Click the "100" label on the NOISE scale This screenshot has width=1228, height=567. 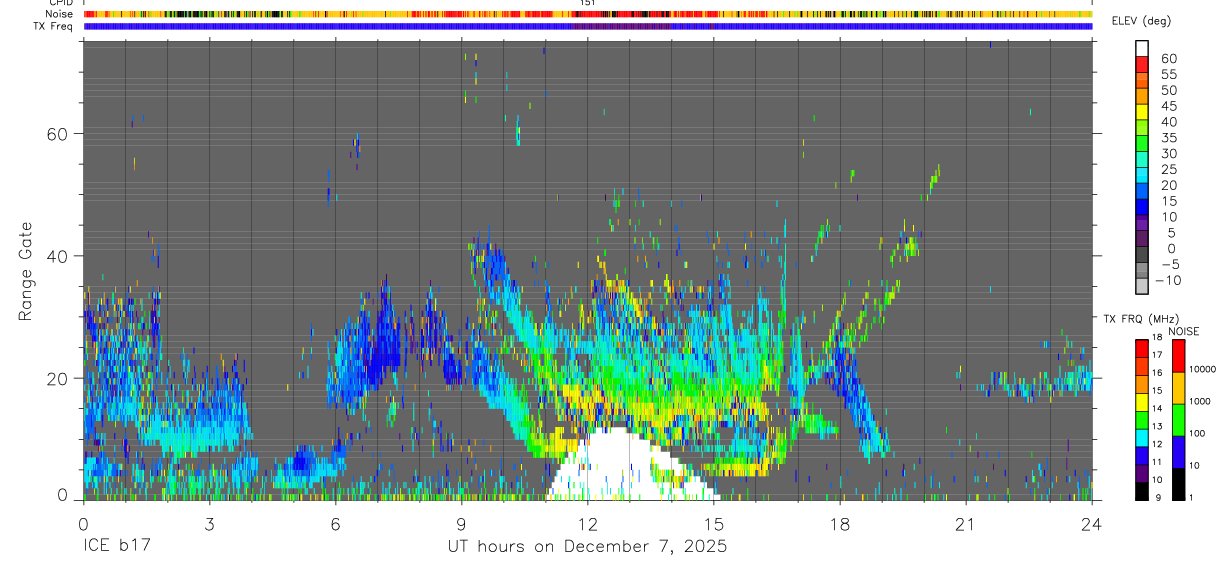coord(1198,433)
